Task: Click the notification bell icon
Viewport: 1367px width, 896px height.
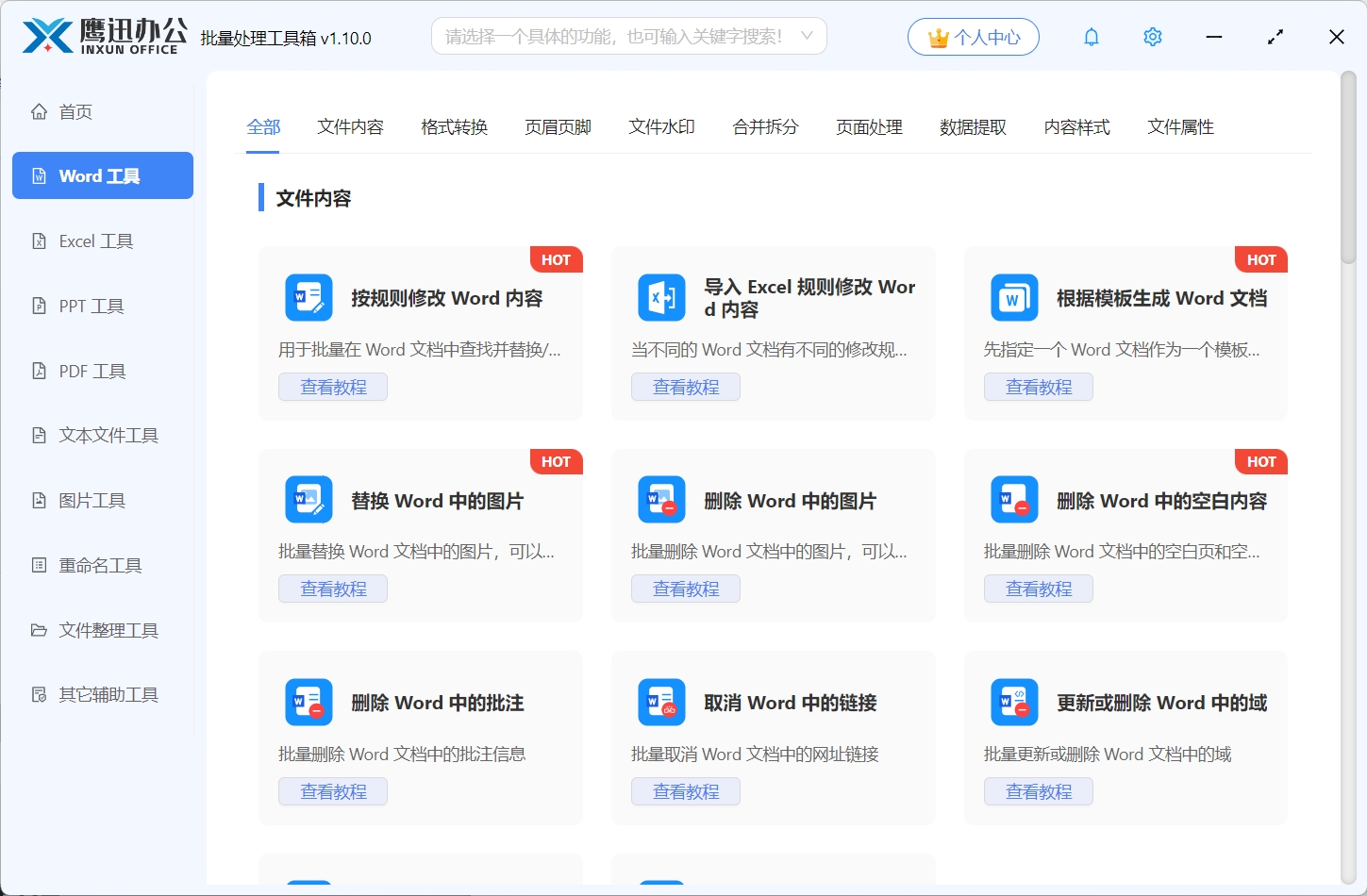Action: 1091,37
